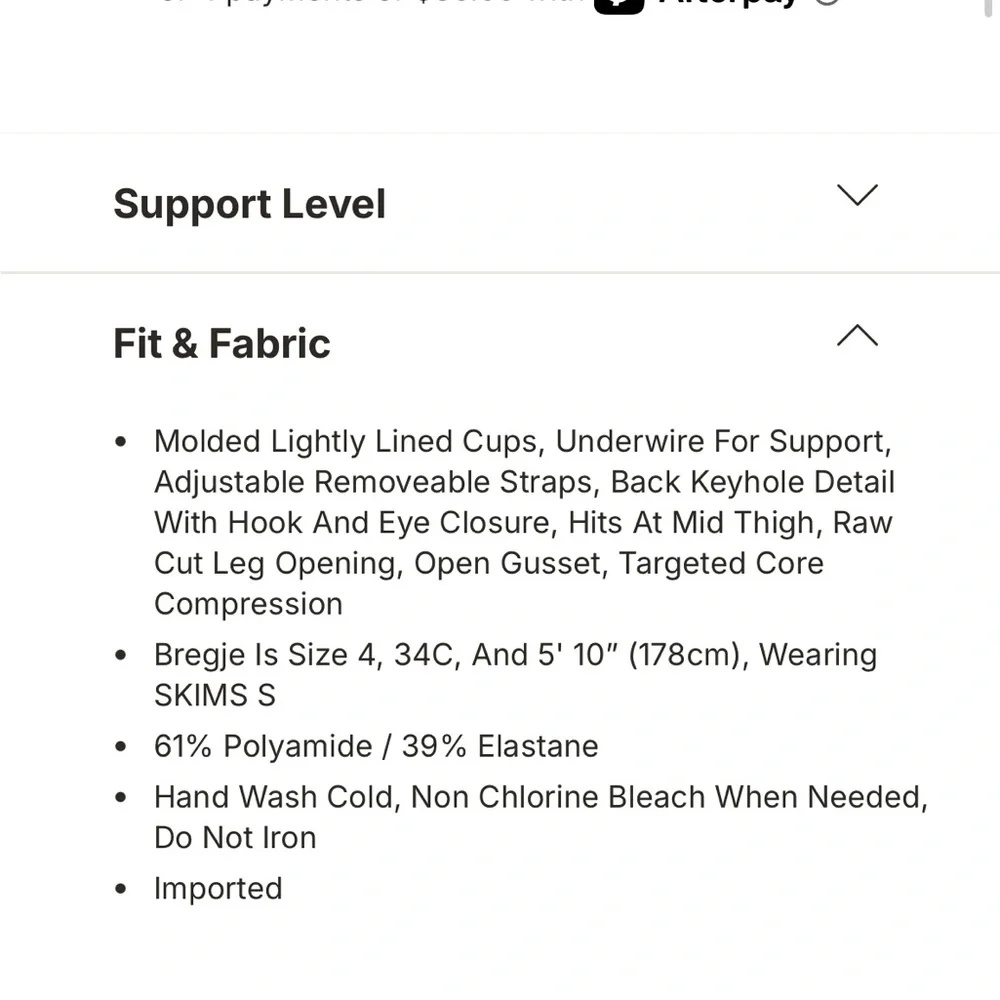
Task: Click the SKIMS S size text
Action: click(214, 695)
